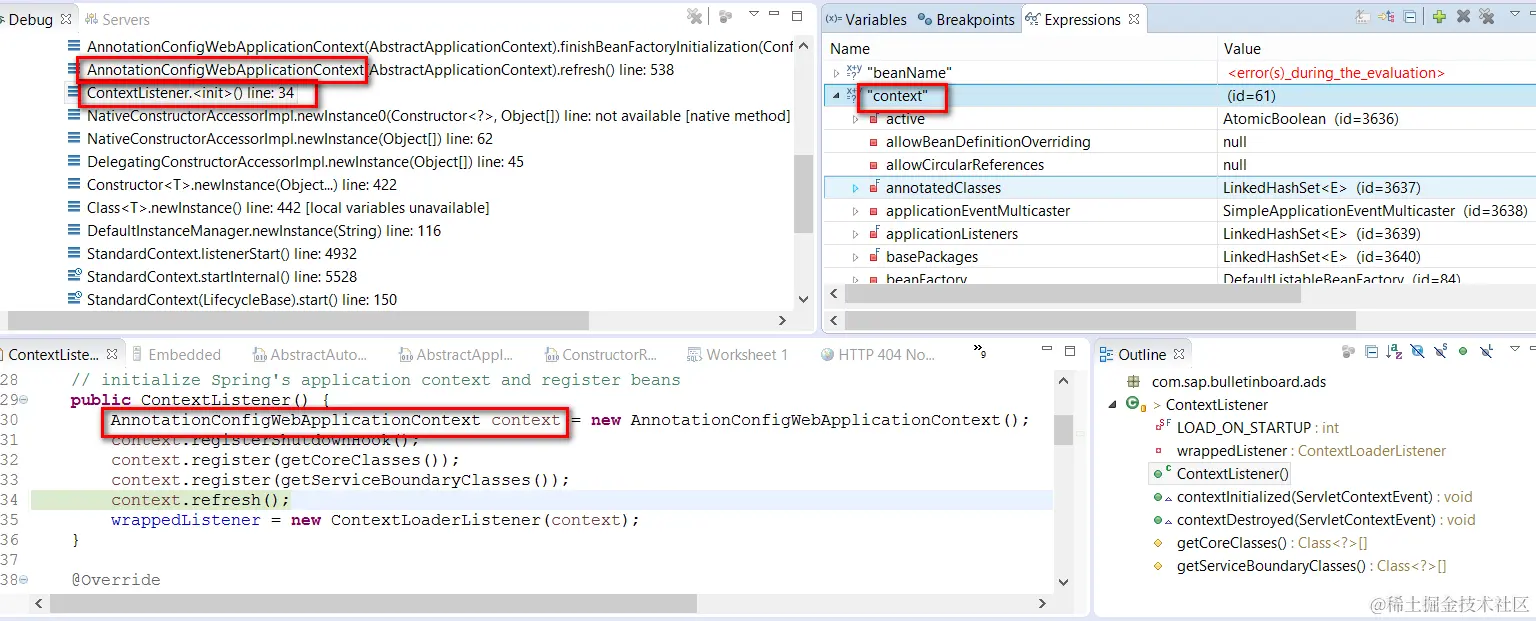
Task: Open the Debug view menu triangle
Action: click(x=754, y=15)
